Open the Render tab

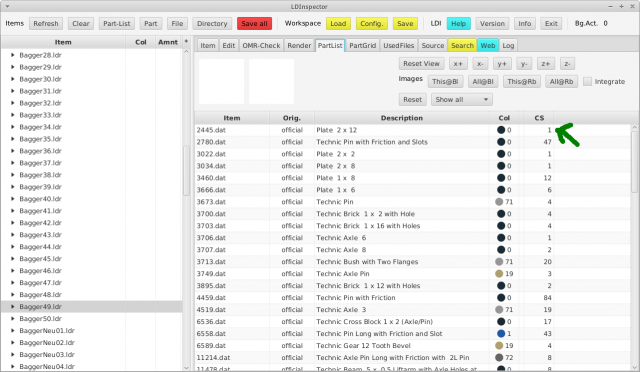click(x=299, y=45)
